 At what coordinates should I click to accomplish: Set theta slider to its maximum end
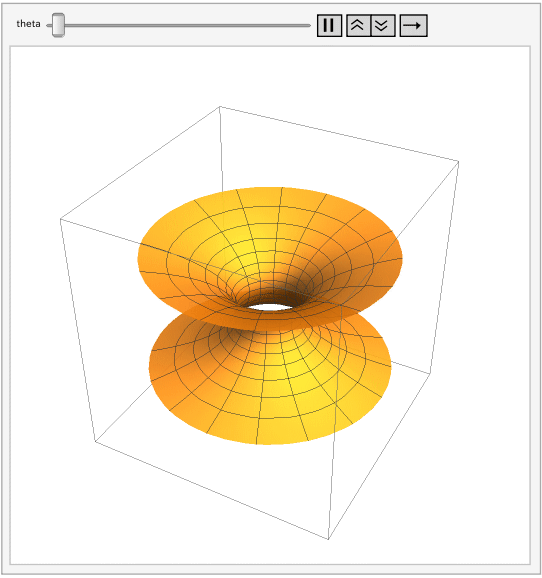(x=308, y=25)
